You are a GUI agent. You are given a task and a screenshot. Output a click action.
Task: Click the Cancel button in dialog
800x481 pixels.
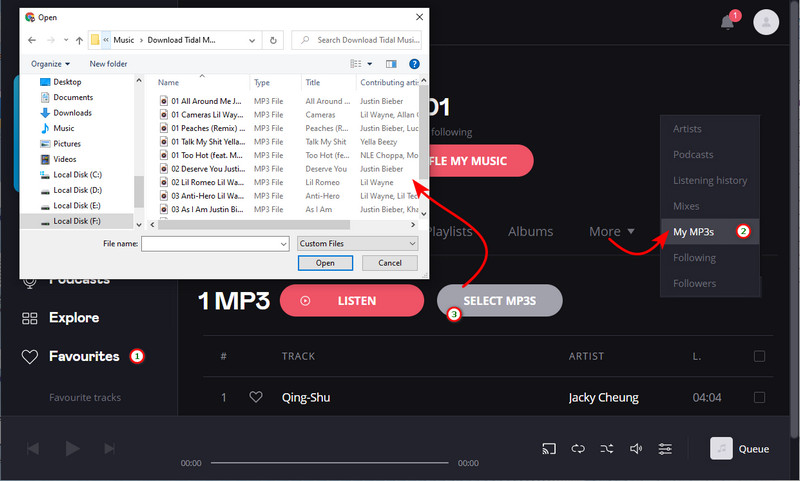pyautogui.click(x=390, y=263)
